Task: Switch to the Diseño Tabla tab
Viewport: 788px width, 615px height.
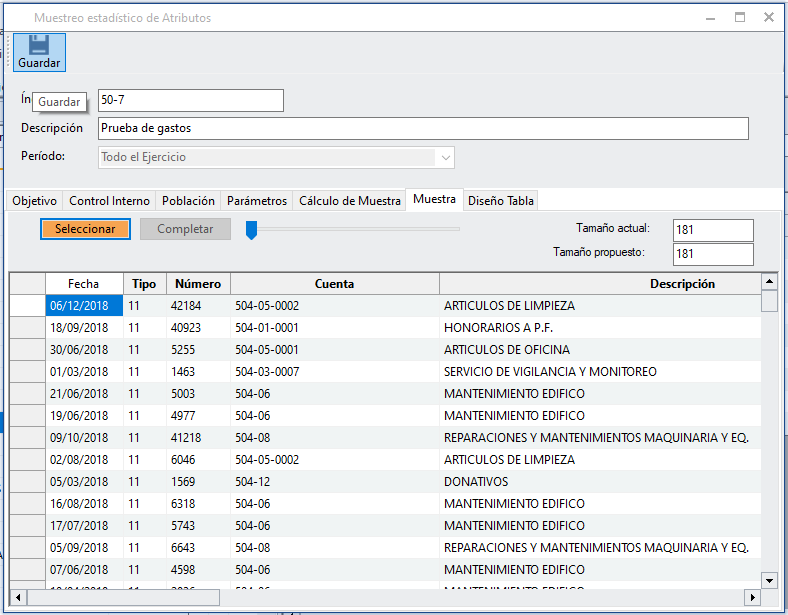Action: tap(501, 201)
